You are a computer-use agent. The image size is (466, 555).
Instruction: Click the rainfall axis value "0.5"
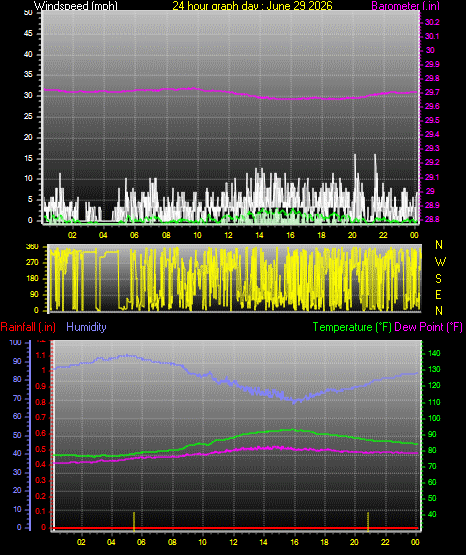pos(41,450)
